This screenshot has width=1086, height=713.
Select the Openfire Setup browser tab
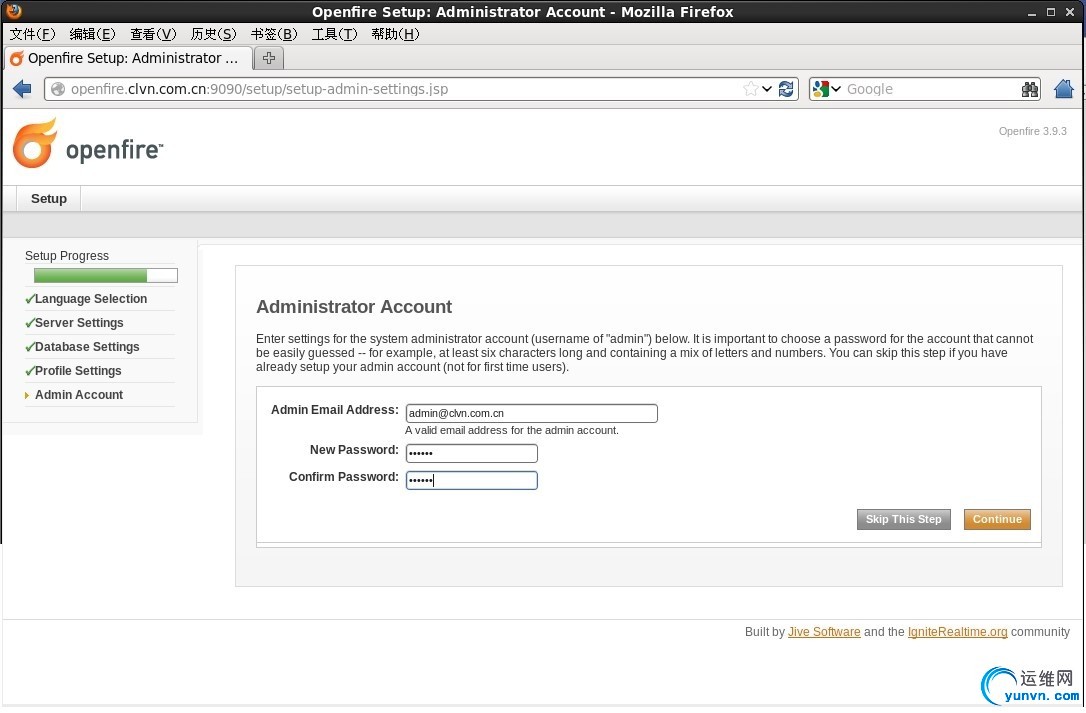(129, 58)
